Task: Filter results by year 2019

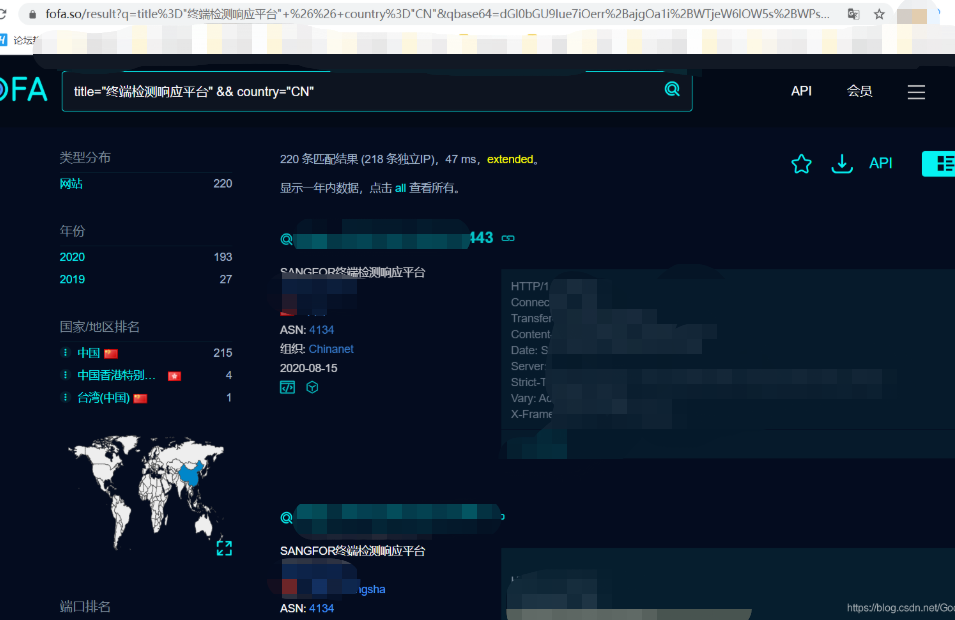Action: click(x=72, y=280)
